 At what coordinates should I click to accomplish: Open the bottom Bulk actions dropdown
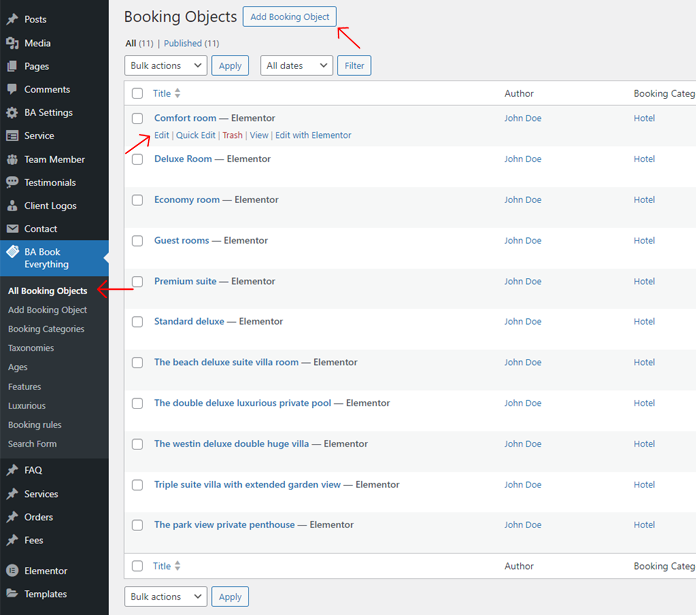pyautogui.click(x=166, y=597)
